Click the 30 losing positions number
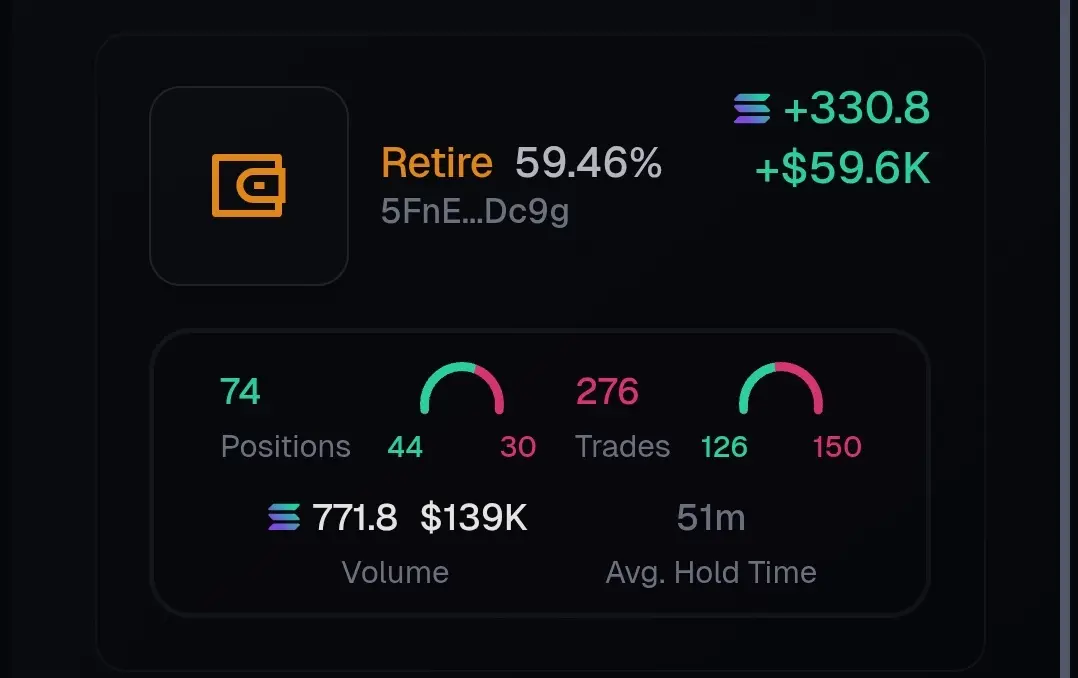The width and height of the screenshot is (1078, 678). tap(518, 448)
